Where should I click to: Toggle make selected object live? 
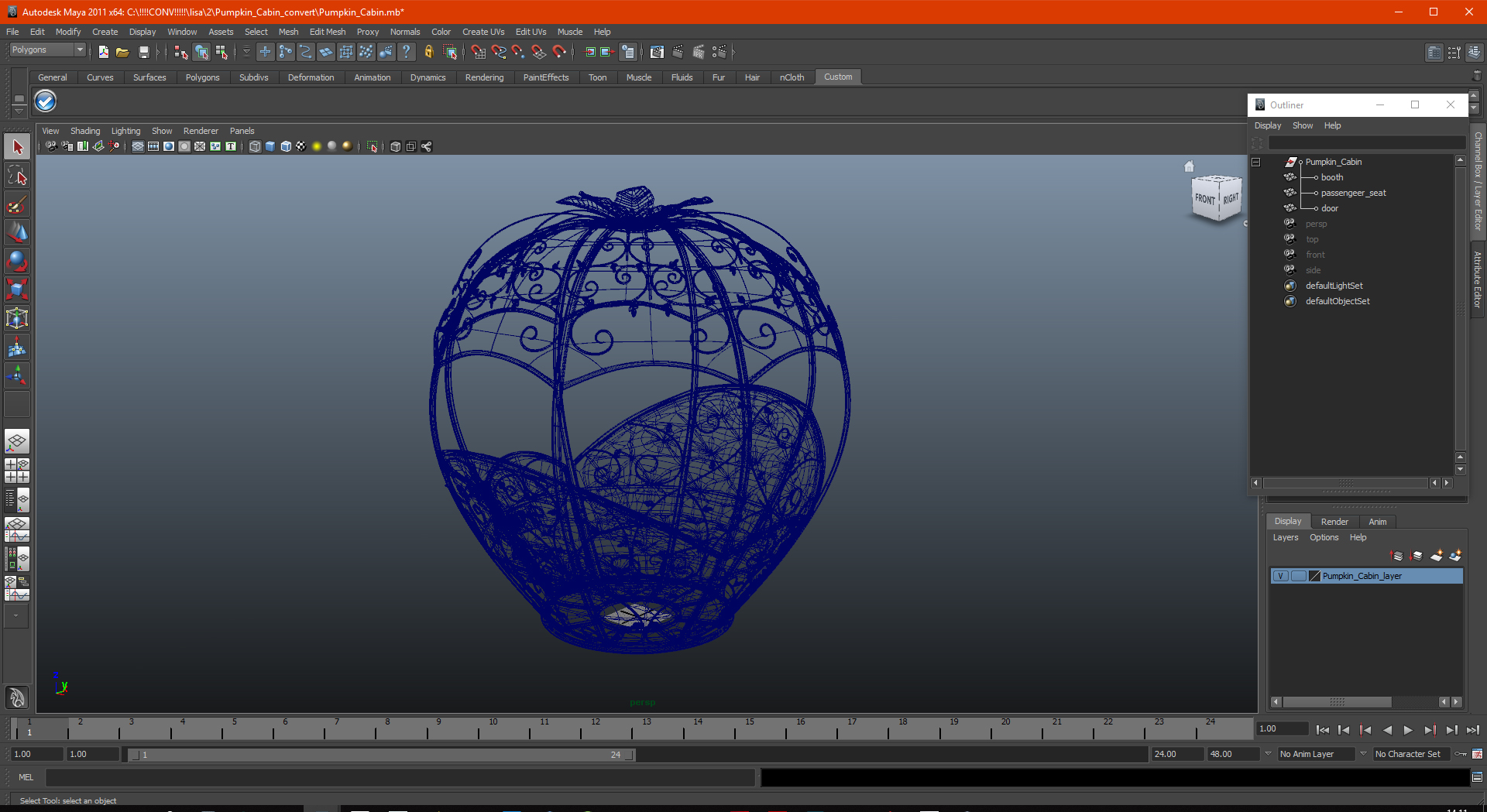pyautogui.click(x=559, y=52)
